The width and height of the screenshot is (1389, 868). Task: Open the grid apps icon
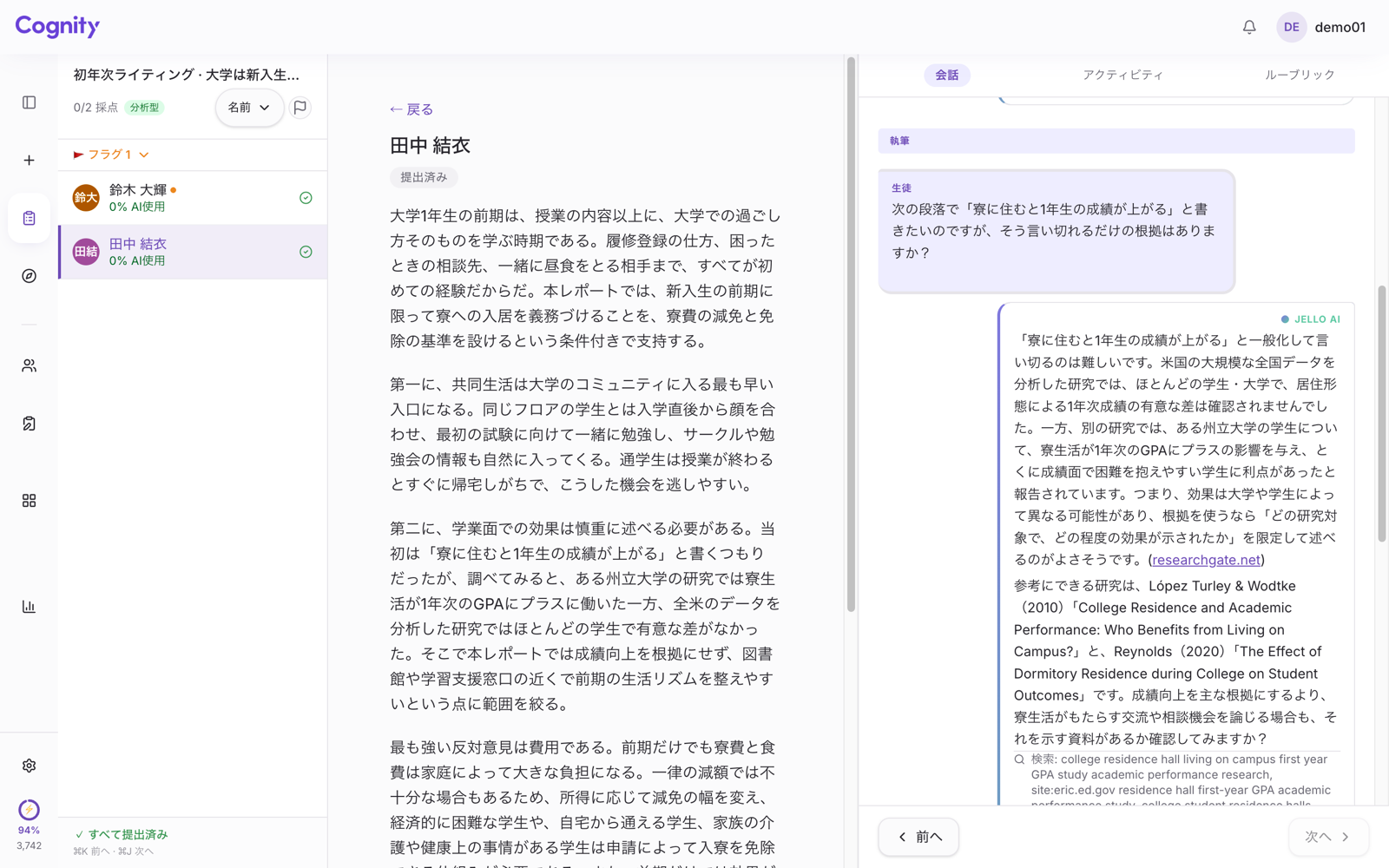pyautogui.click(x=29, y=501)
